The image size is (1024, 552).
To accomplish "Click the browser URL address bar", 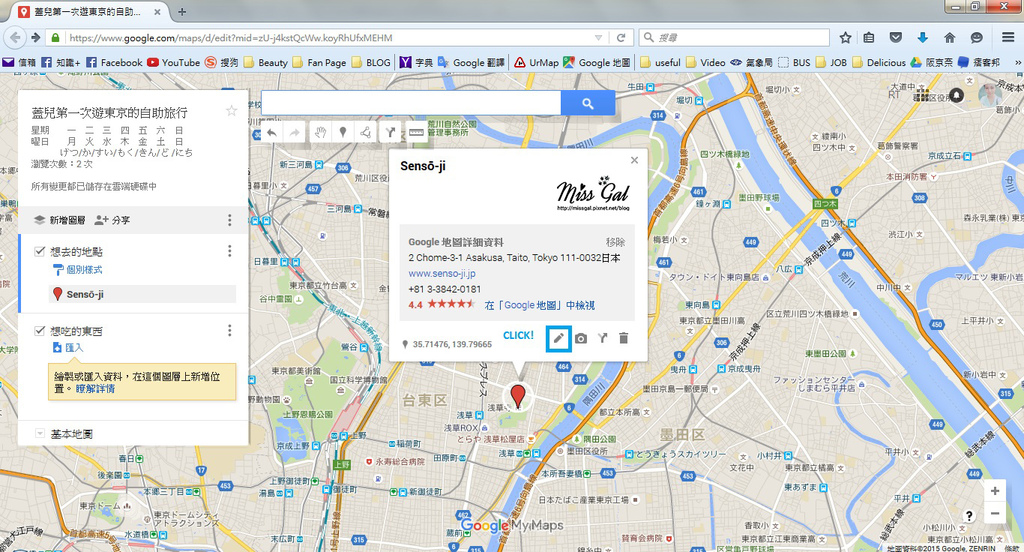I will click(327, 38).
